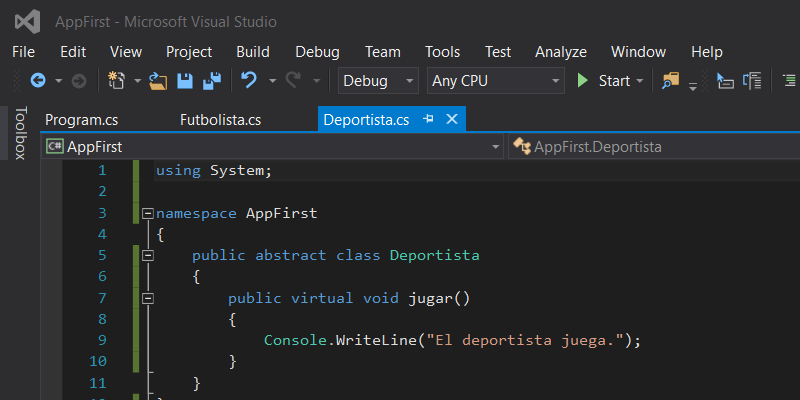This screenshot has height=400, width=800.
Task: Pin the Deportista.cs tab
Action: (x=428, y=119)
